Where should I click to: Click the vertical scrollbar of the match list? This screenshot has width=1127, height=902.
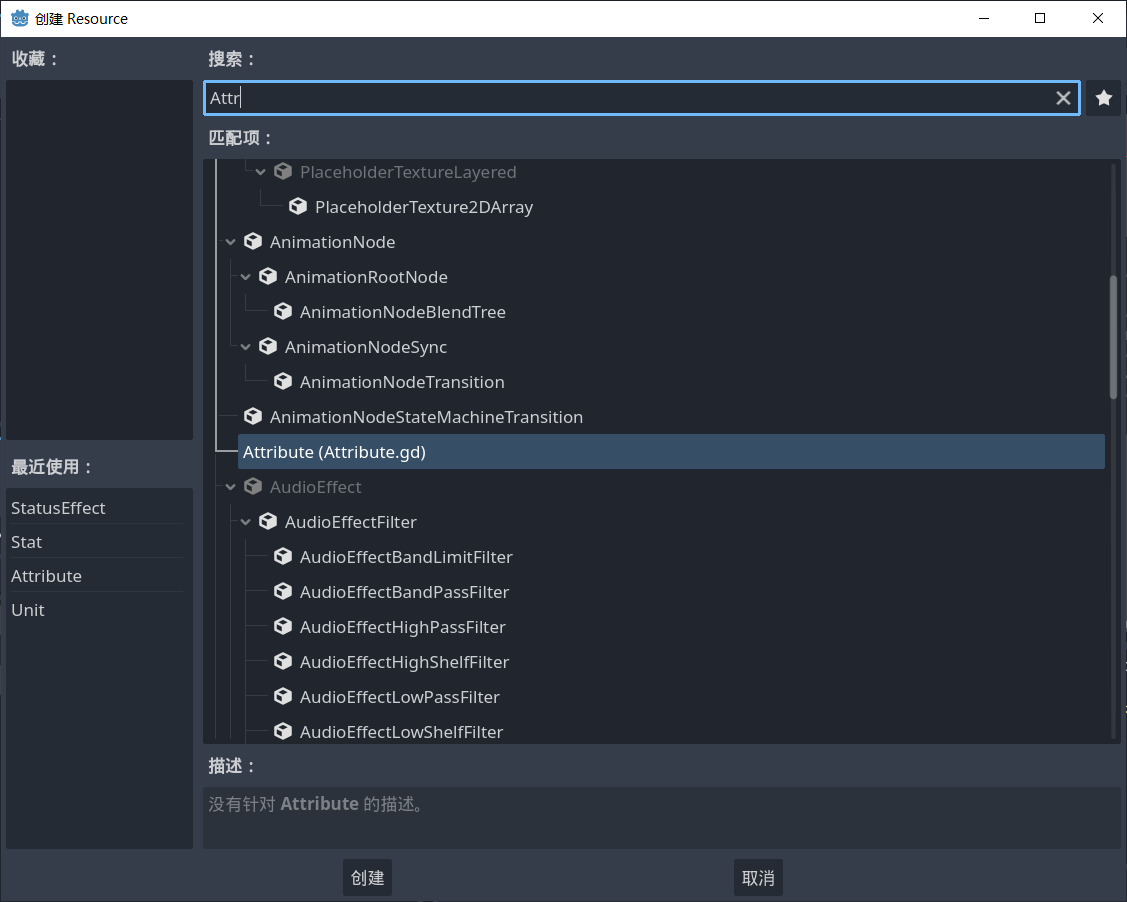1113,338
